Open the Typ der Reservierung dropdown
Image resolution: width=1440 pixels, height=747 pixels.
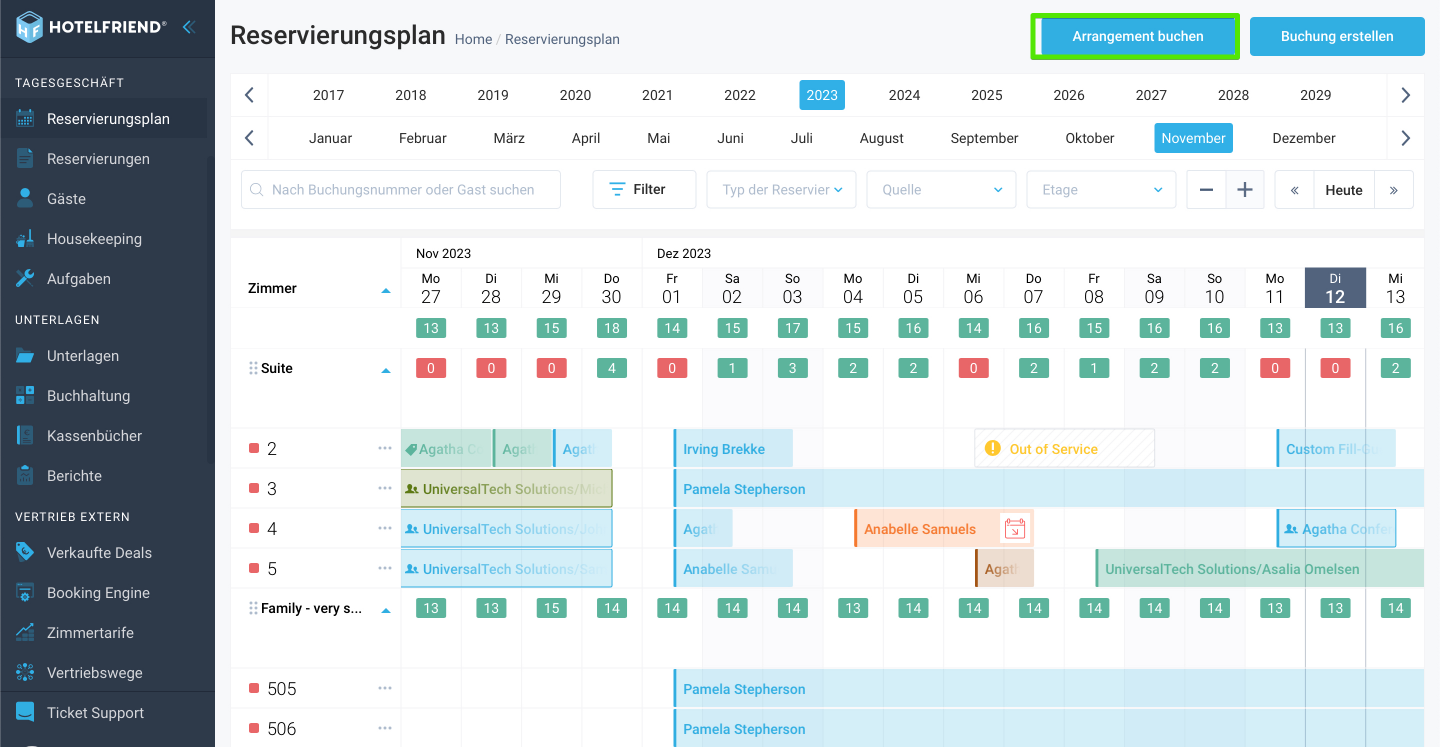[x=781, y=189]
